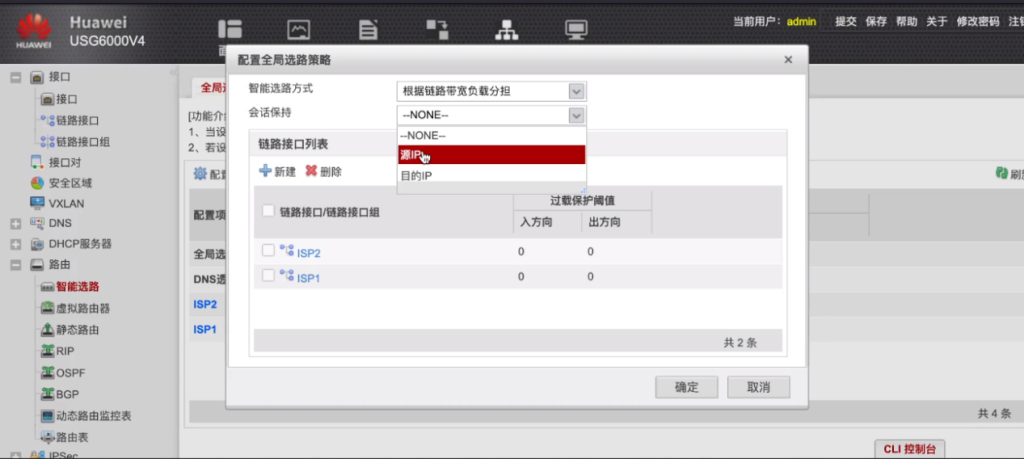Select 智能选路 in the sidebar
1024x459 pixels.
point(78,287)
